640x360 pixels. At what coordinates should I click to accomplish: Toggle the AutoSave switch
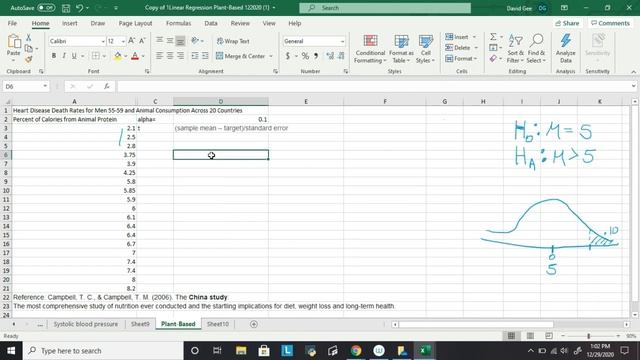(46, 8)
